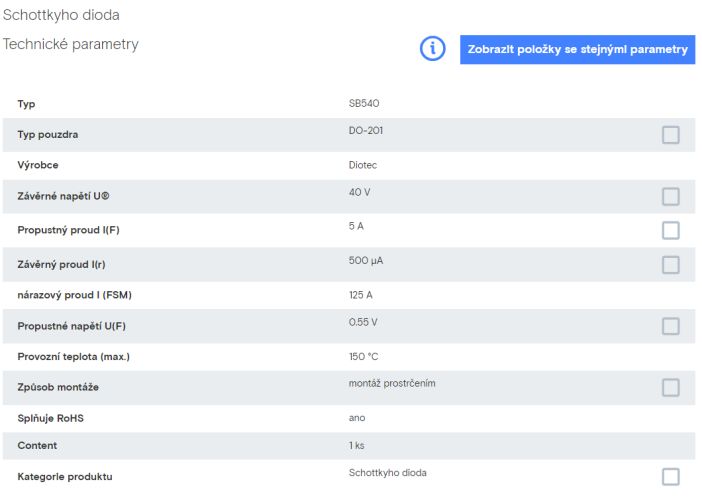
Task: Click the nárazový proud I (FSM) label
Action: [75, 295]
